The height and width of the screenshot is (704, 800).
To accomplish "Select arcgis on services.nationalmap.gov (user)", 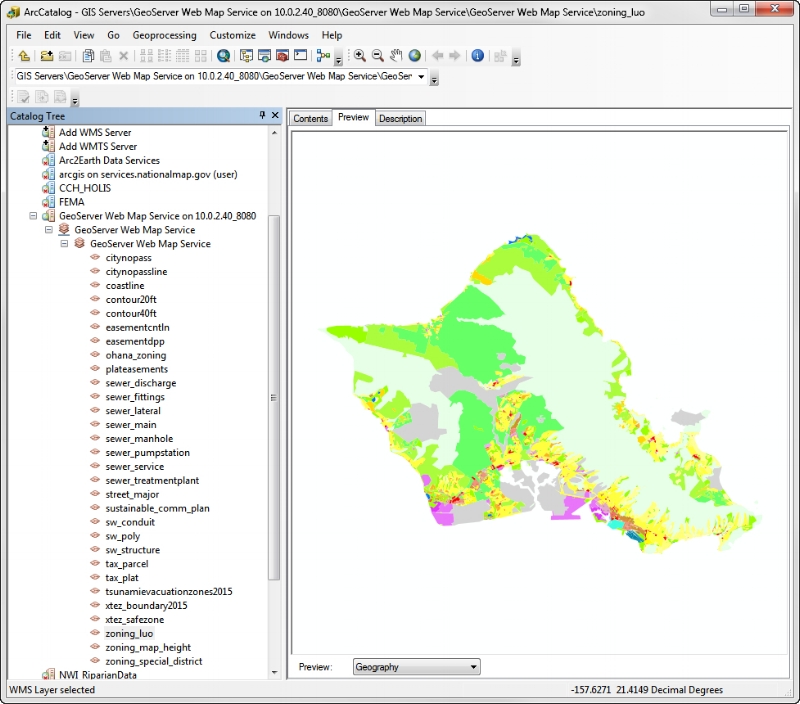I will tap(148, 174).
